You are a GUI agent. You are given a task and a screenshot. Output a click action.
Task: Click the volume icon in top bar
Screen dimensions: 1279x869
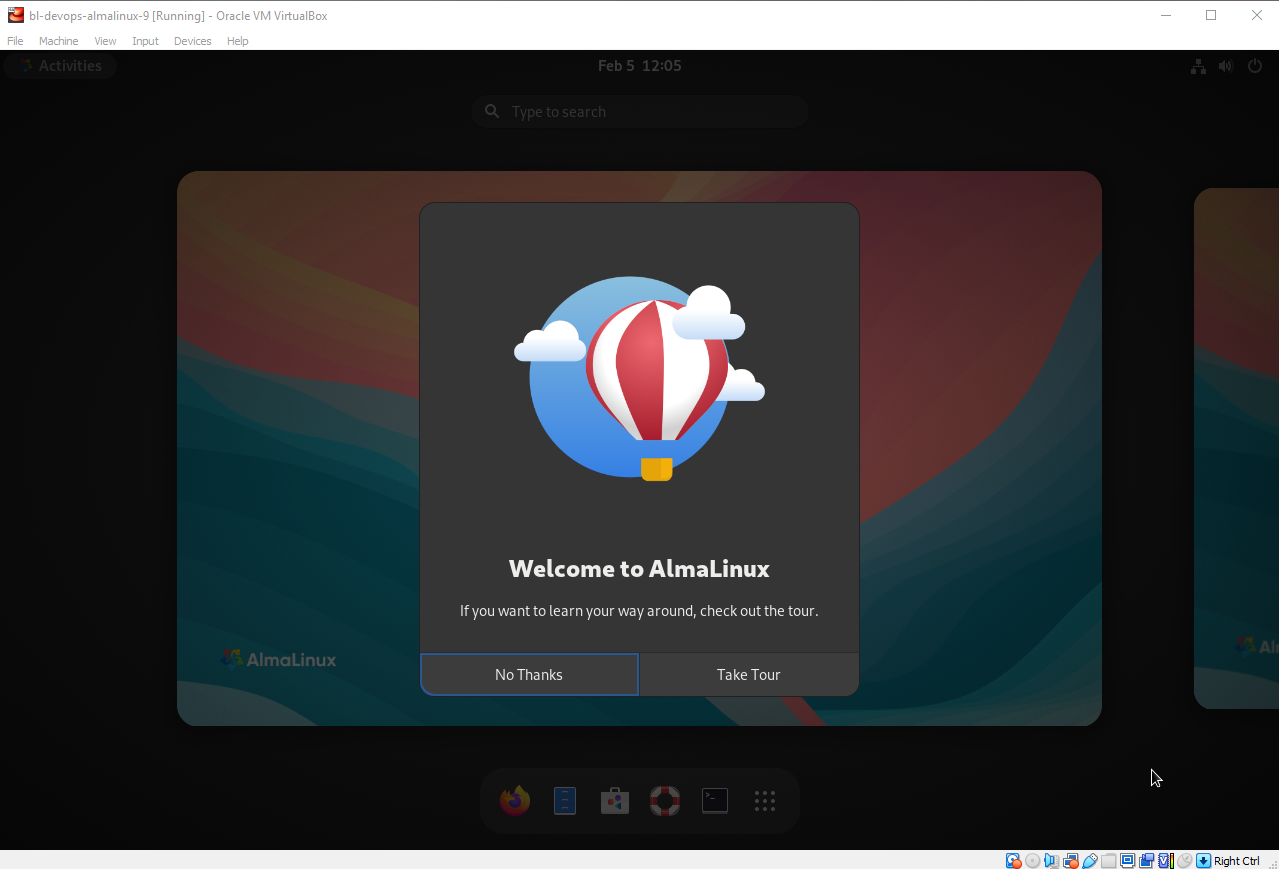[1226, 66]
